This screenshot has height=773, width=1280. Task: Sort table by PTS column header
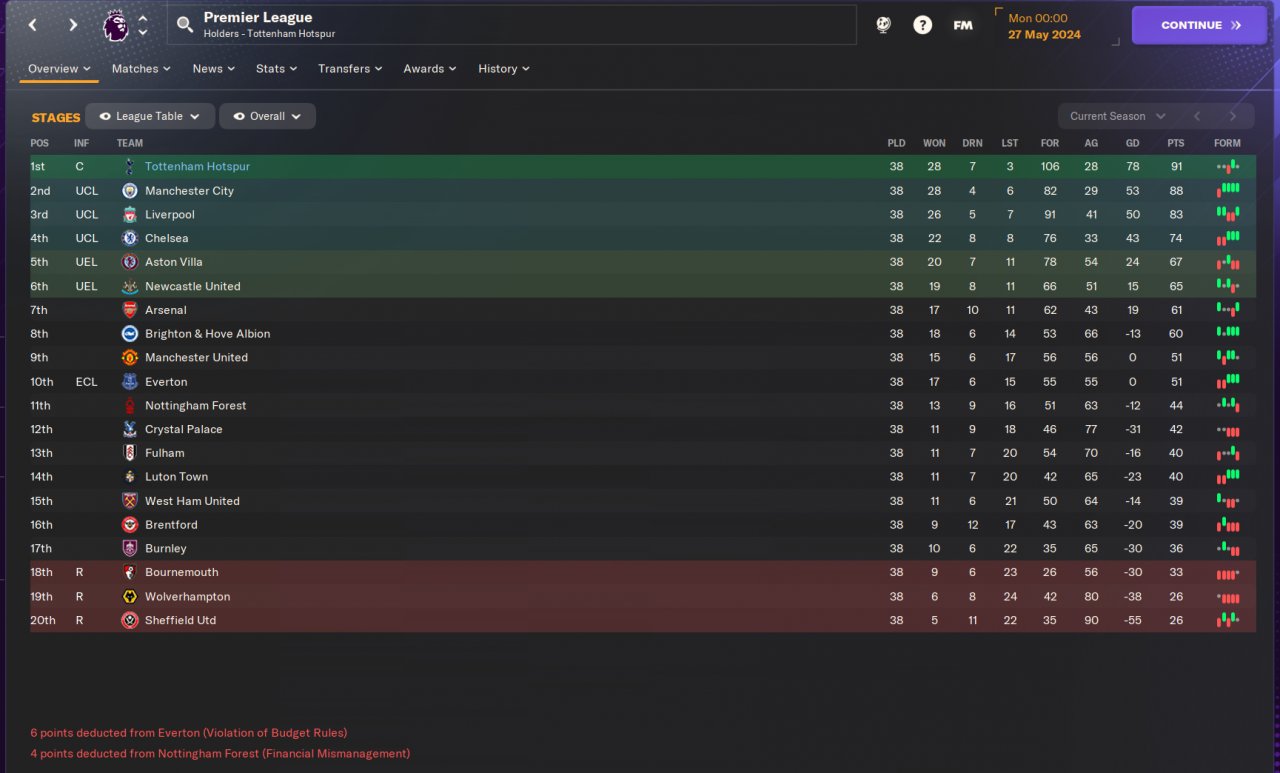tap(1175, 143)
